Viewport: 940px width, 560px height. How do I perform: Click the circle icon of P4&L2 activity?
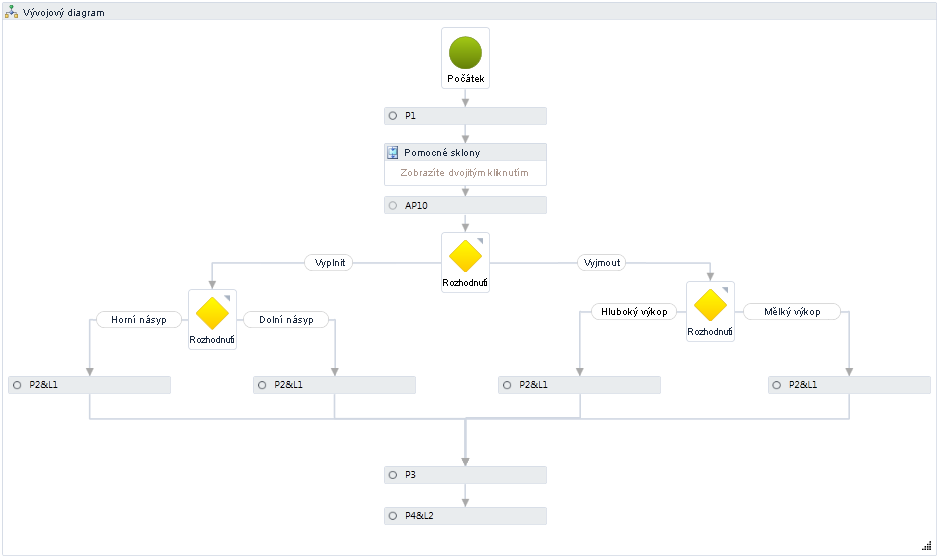(x=393, y=516)
